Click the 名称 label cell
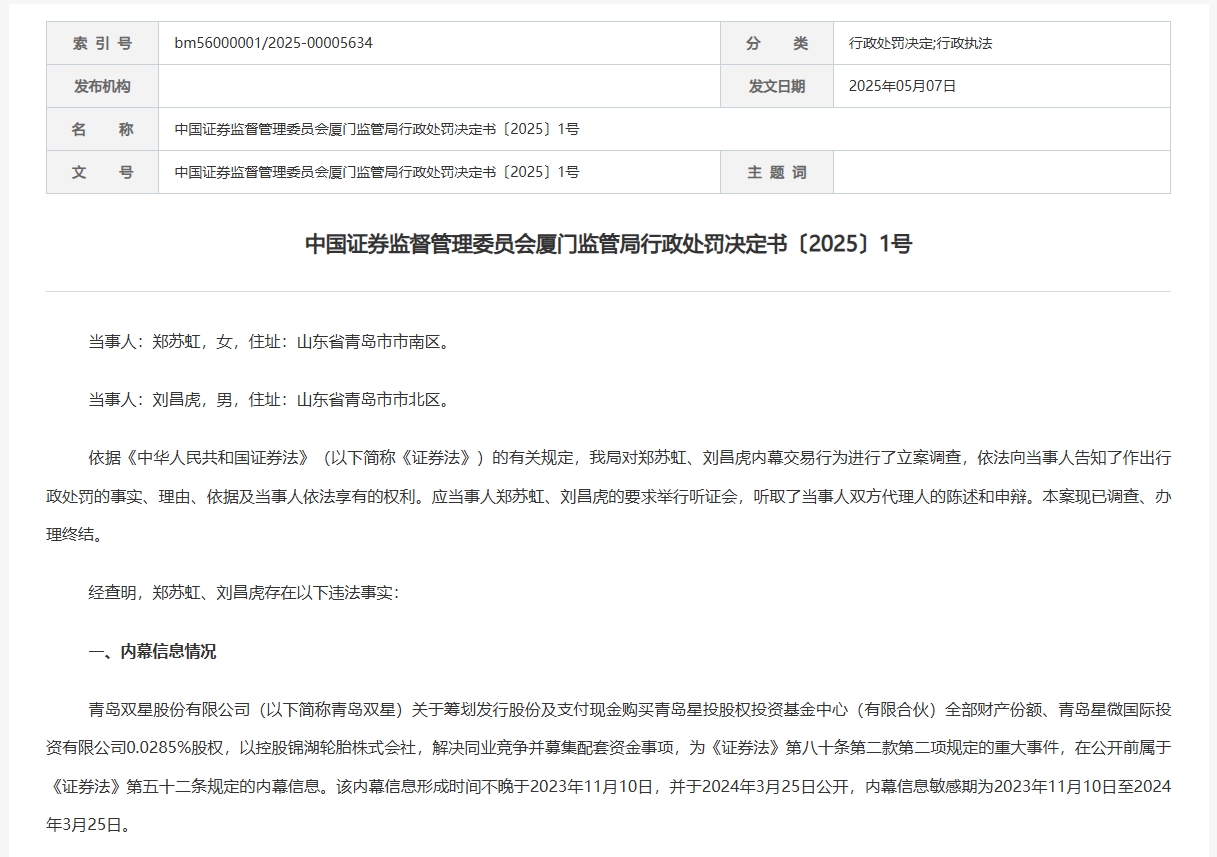 [102, 129]
